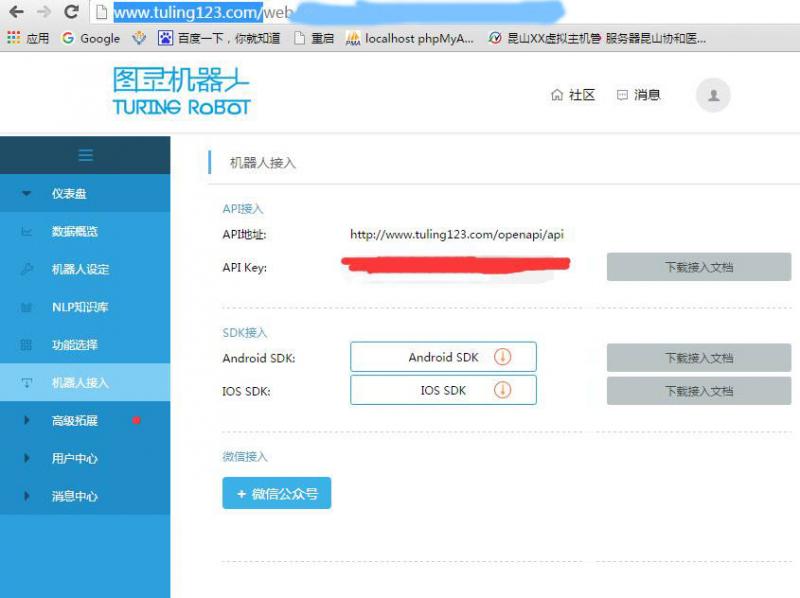Open 高级拓展 sidebar label
Screen dimensions: 800x598
point(74,420)
